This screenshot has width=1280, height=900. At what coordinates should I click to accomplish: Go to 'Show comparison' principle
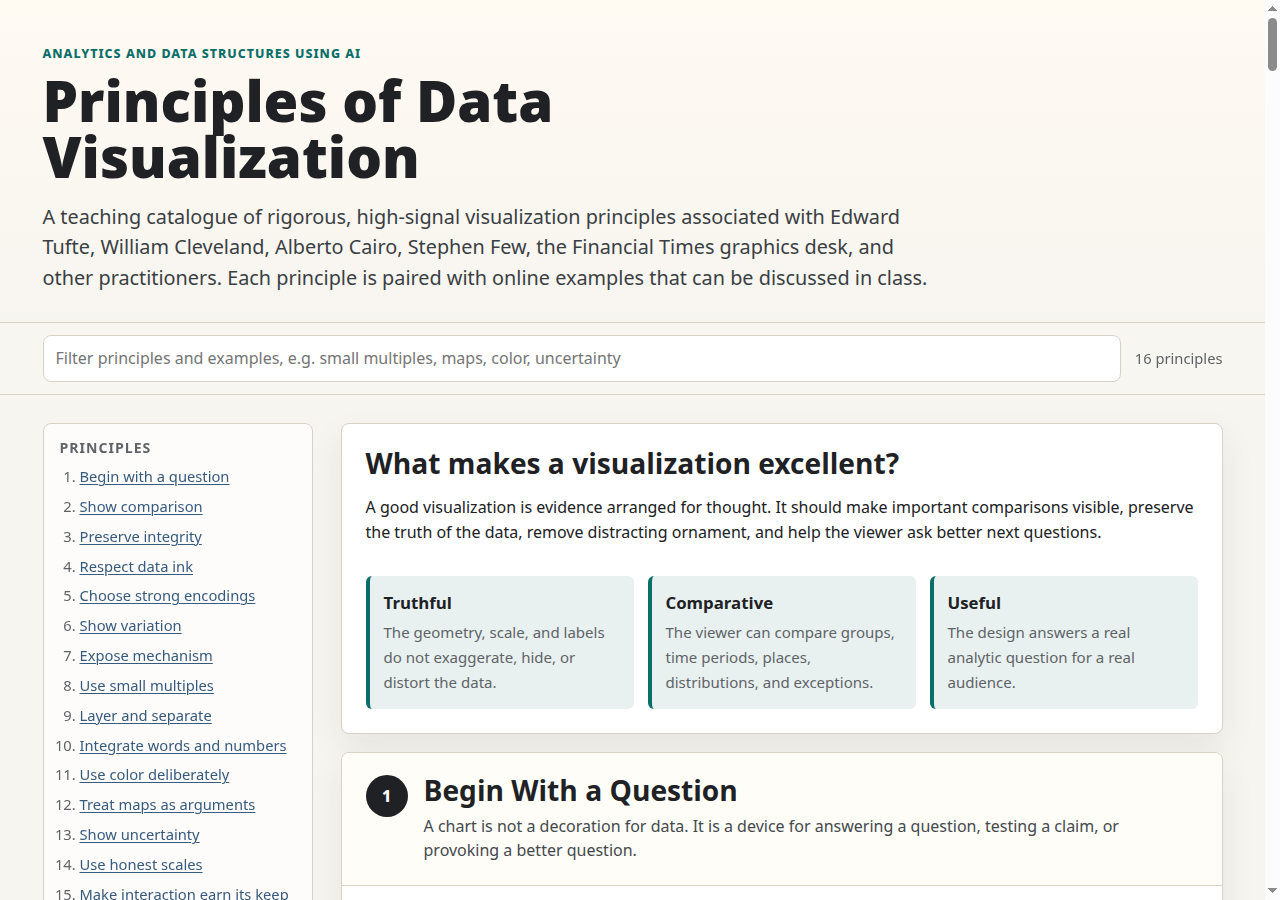(x=141, y=507)
